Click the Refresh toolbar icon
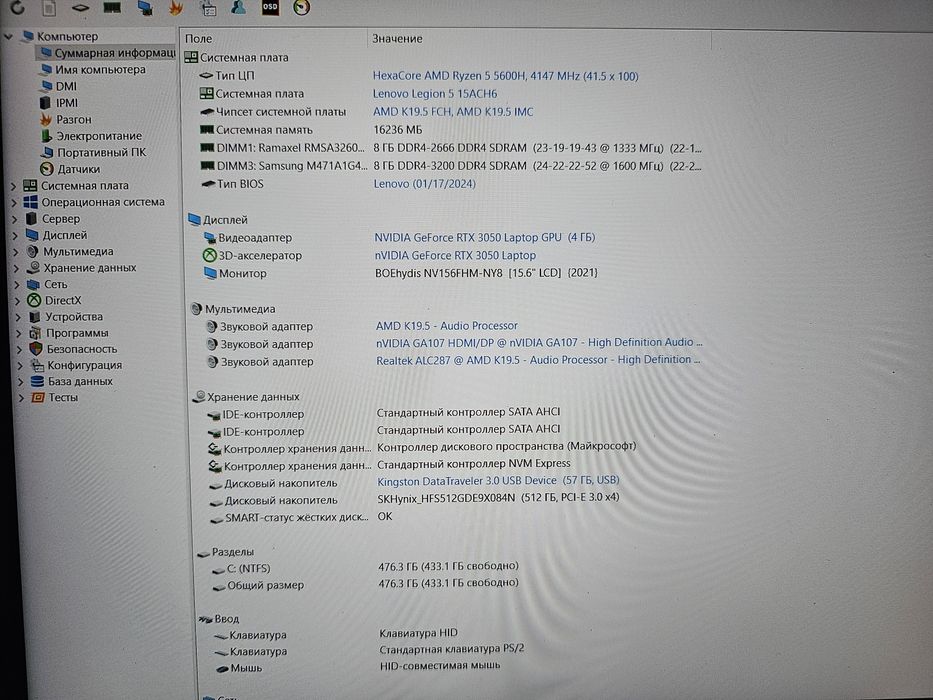The image size is (933, 700). click(x=18, y=7)
